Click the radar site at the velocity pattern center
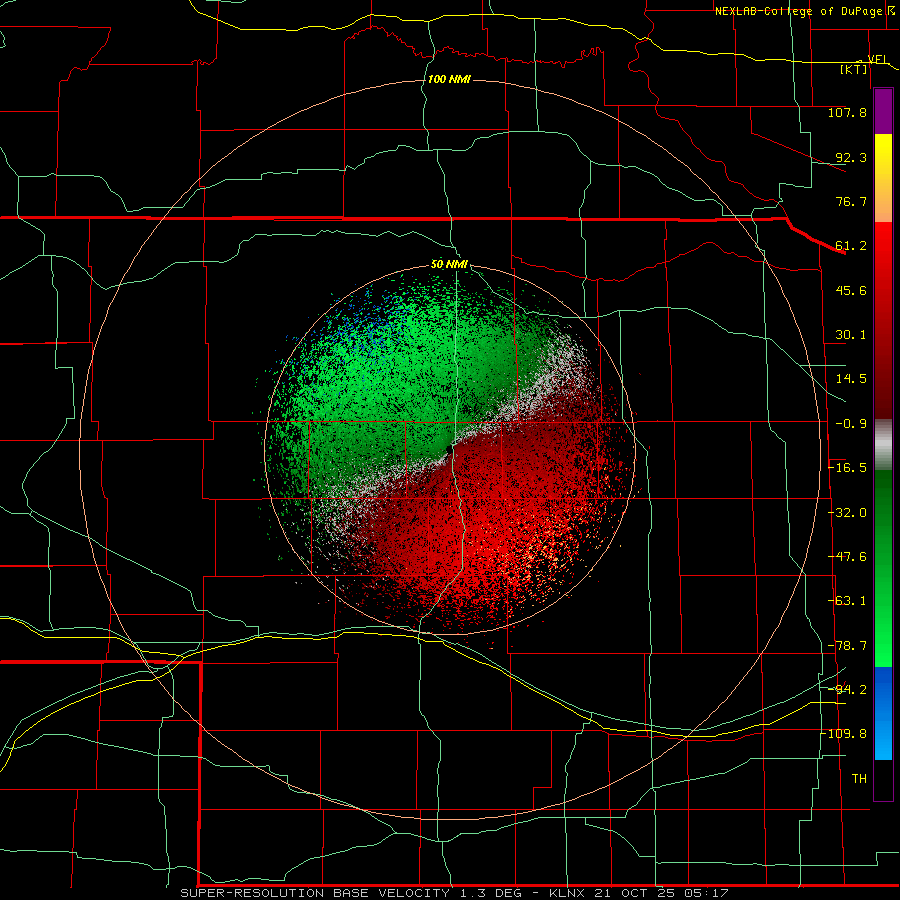This screenshot has height=900, width=900. coord(449,448)
